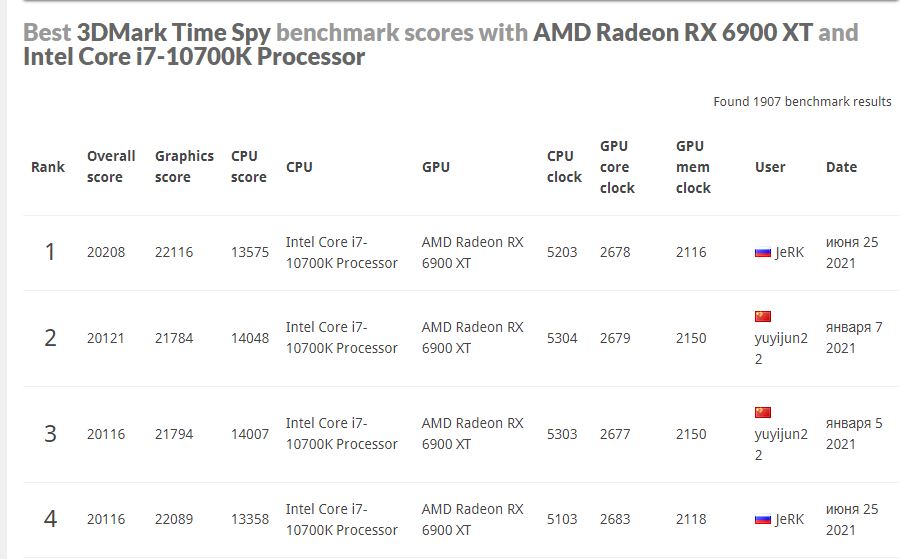Select overall score 20208 in rank 1
The height and width of the screenshot is (559, 915).
tap(106, 253)
